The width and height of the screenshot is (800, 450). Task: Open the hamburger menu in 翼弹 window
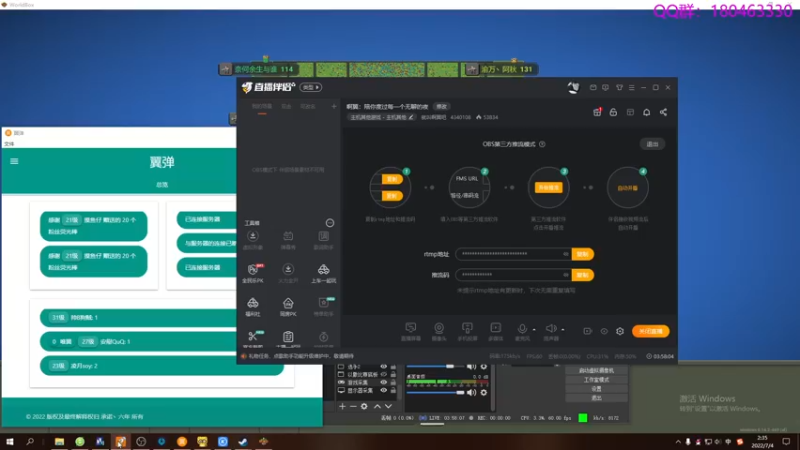pos(14,161)
